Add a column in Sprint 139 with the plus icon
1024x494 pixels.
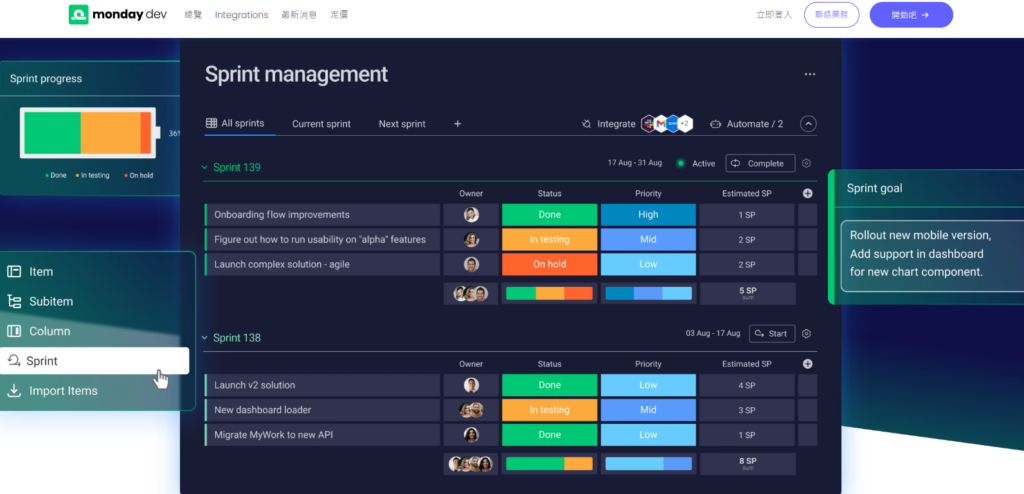(x=808, y=193)
